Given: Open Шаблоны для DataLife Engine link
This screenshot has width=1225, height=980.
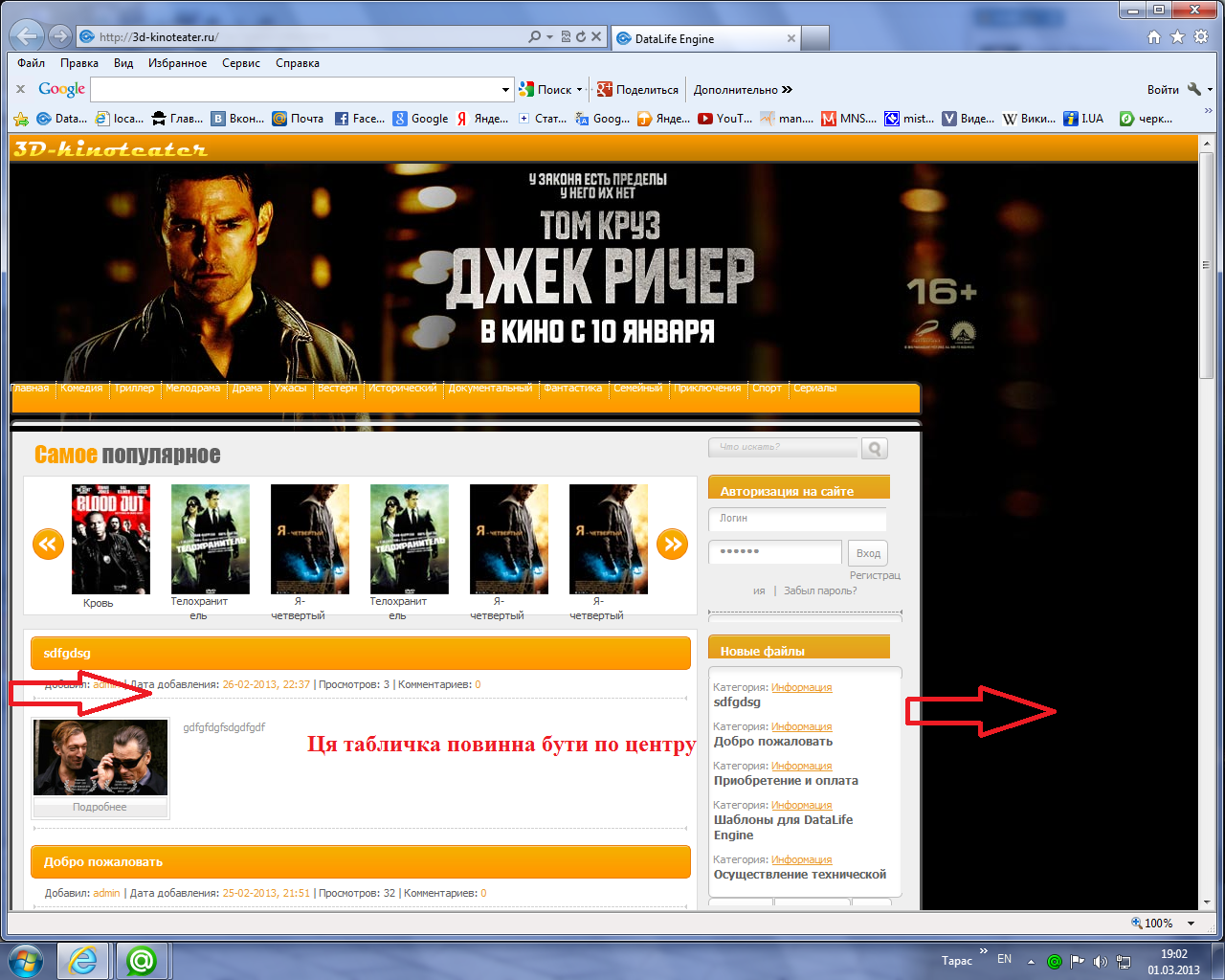Looking at the screenshot, I should [783, 827].
